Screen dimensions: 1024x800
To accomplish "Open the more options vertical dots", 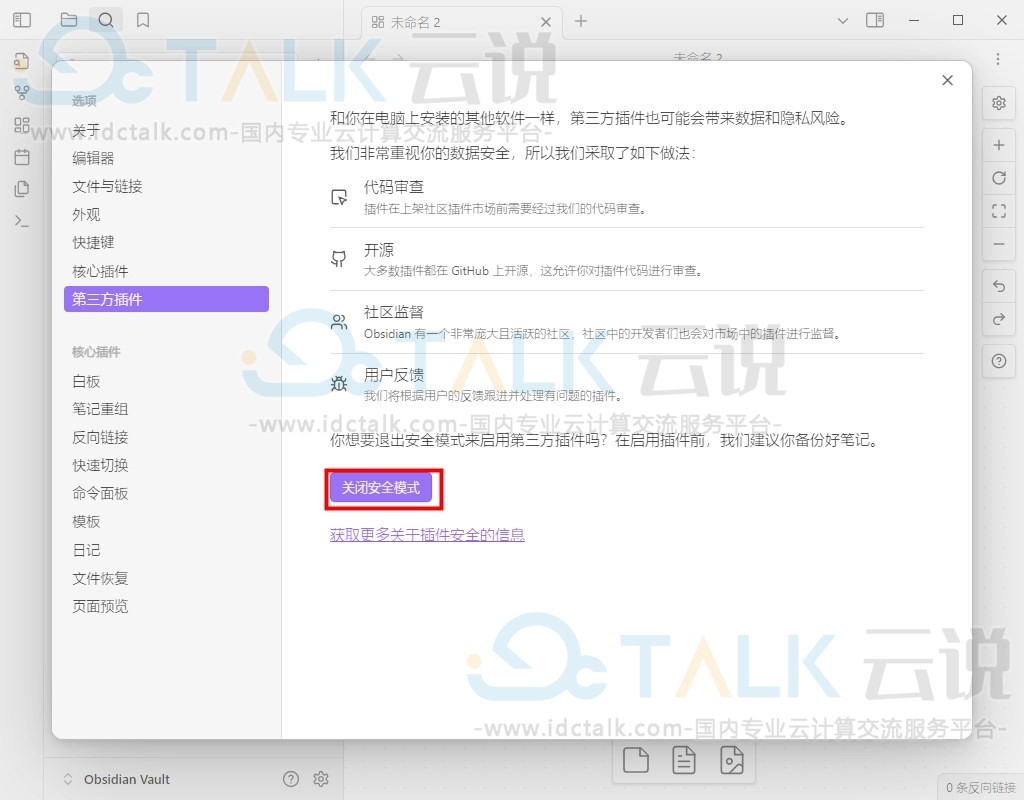I will pos(998,59).
